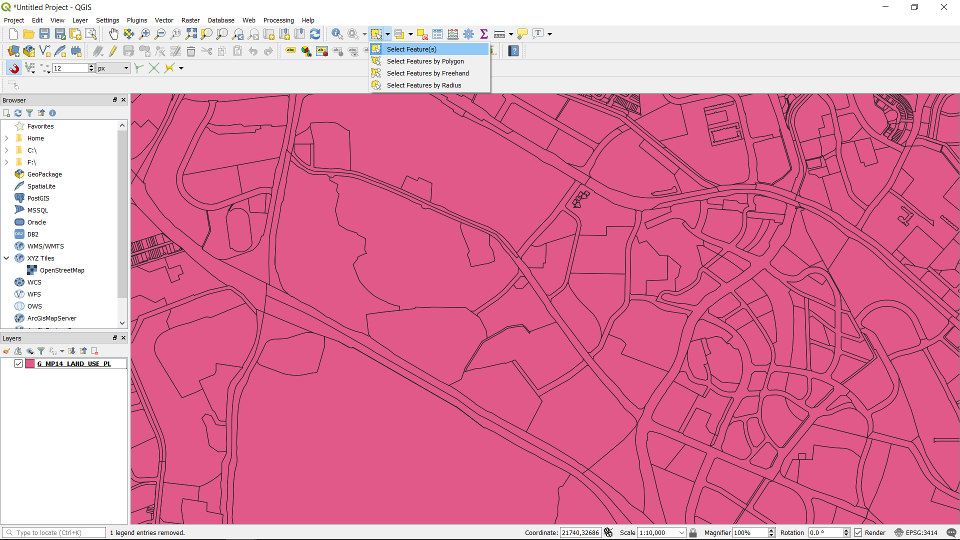
Task: Click the Statistical Summary sigma icon
Action: (x=483, y=34)
